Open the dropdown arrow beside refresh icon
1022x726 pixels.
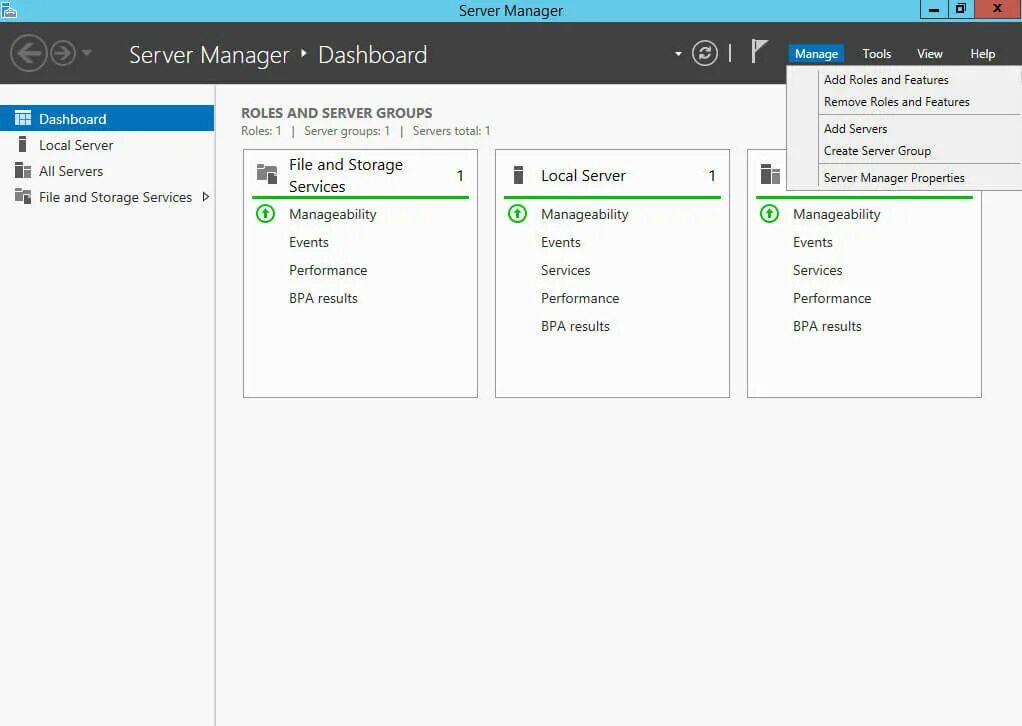(x=678, y=54)
